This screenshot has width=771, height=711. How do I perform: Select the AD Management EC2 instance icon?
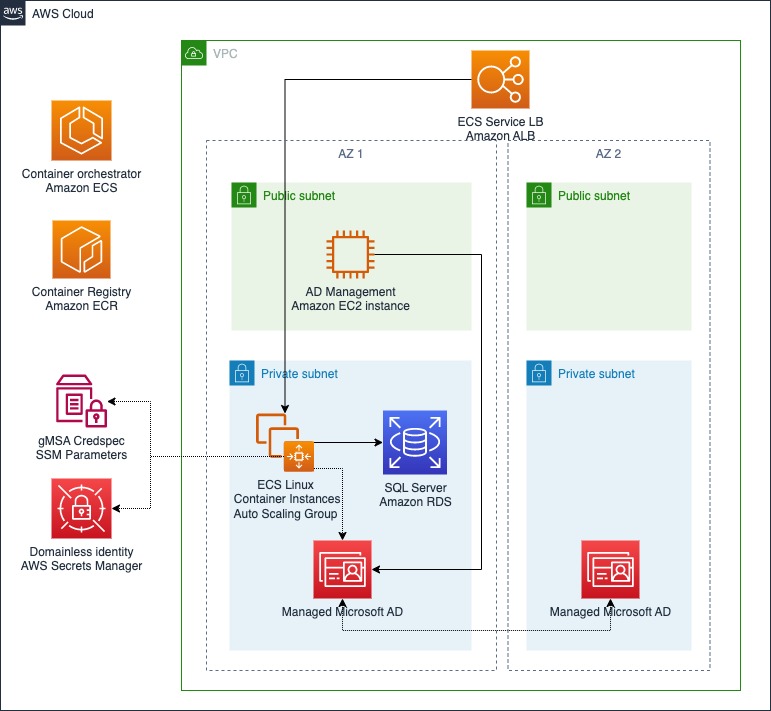pos(350,254)
